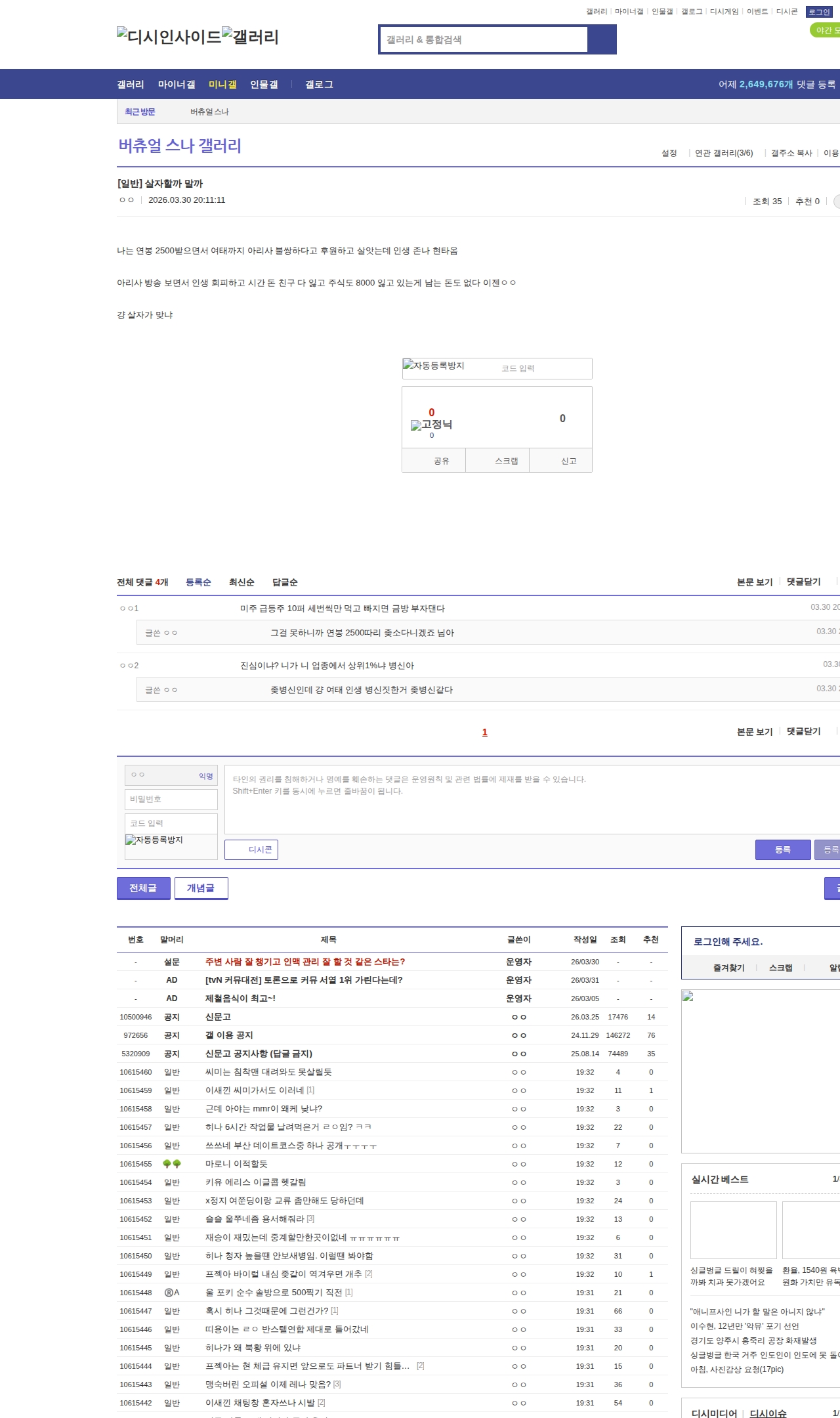
Task: Click the tree emoji icon in post list
Action: point(171,1164)
